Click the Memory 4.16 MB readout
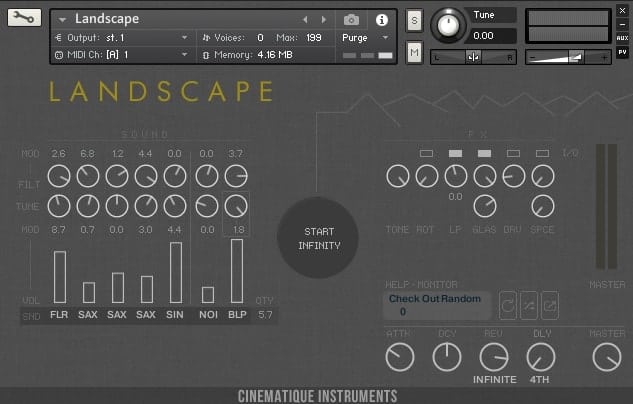 [x=275, y=55]
